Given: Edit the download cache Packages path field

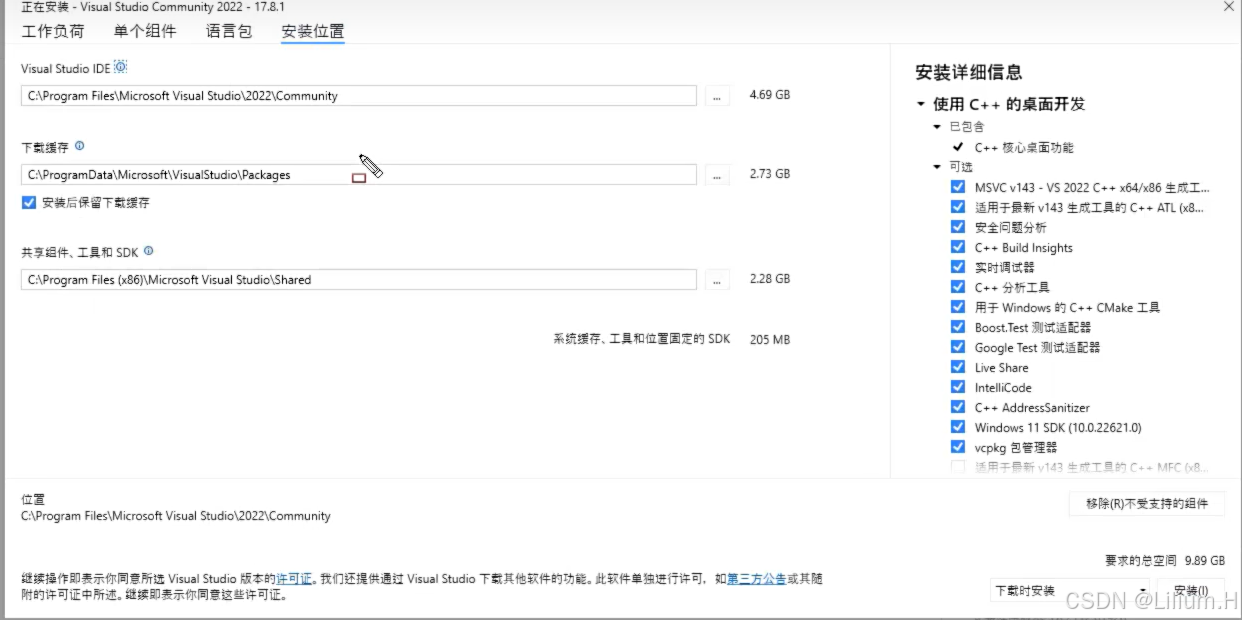Looking at the screenshot, I should pyautogui.click(x=359, y=174).
